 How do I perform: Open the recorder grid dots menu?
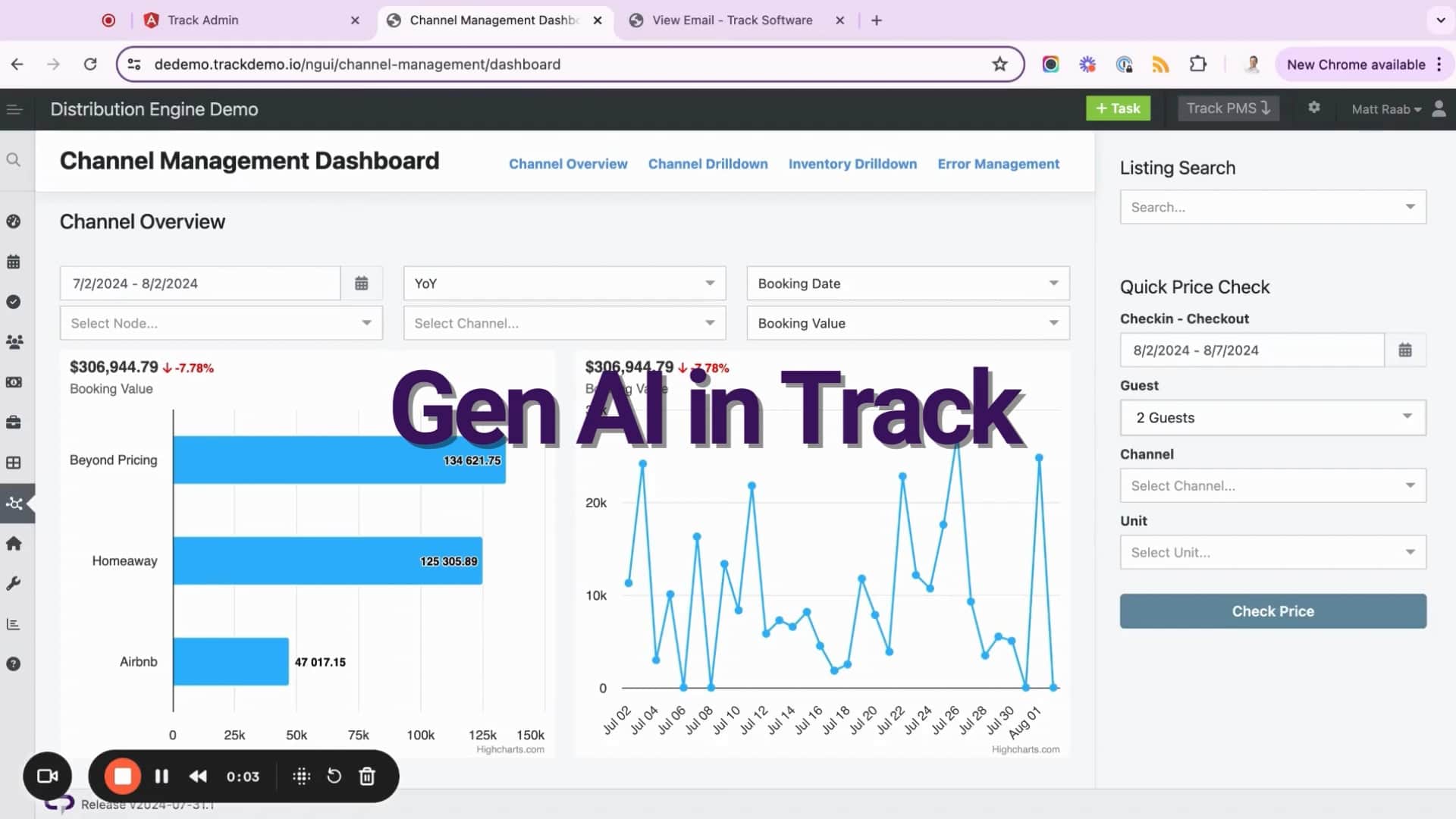pyautogui.click(x=301, y=776)
